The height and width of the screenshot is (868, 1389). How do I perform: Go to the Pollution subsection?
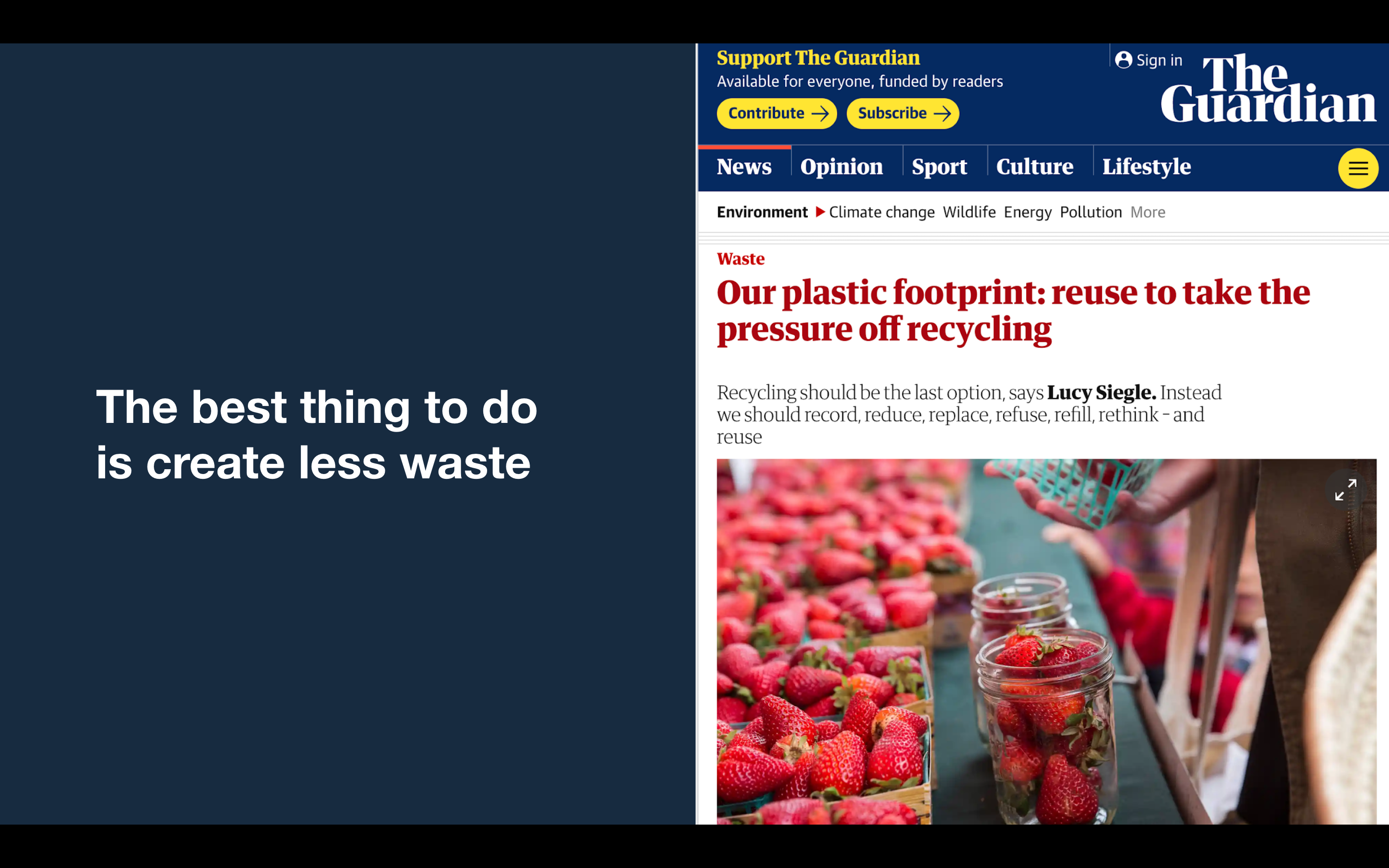point(1090,212)
